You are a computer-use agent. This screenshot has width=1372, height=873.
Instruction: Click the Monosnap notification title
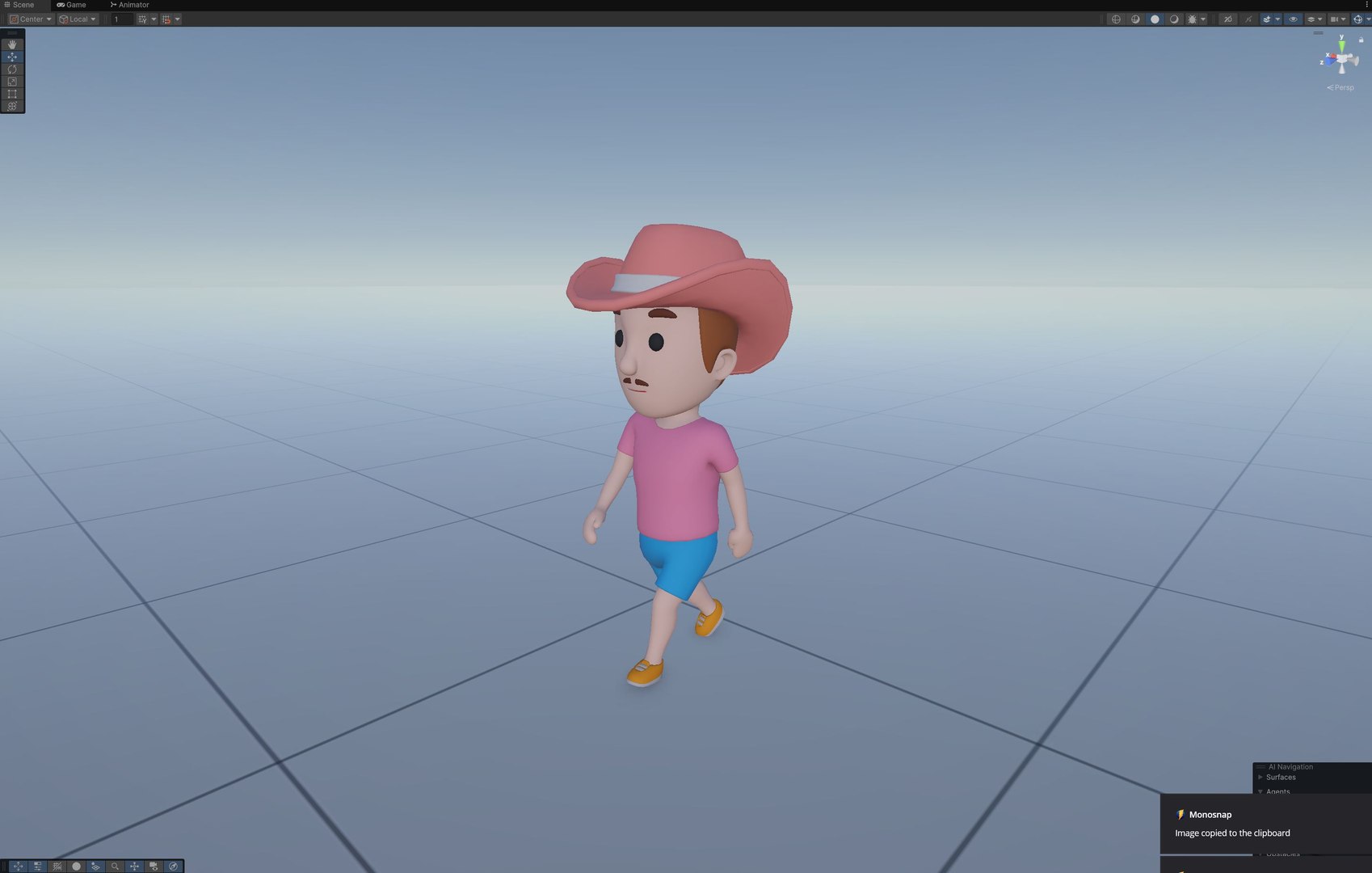pyautogui.click(x=1210, y=815)
